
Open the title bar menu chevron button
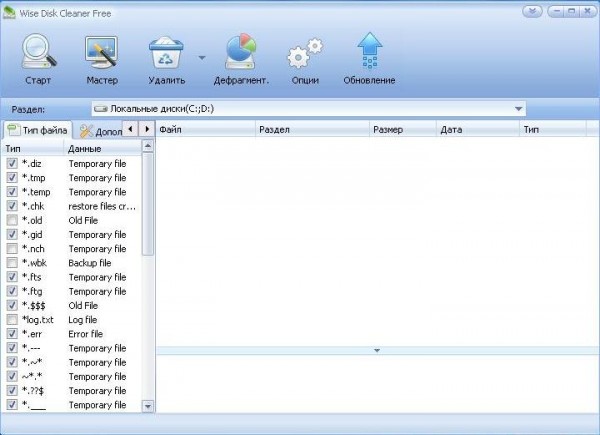532,11
